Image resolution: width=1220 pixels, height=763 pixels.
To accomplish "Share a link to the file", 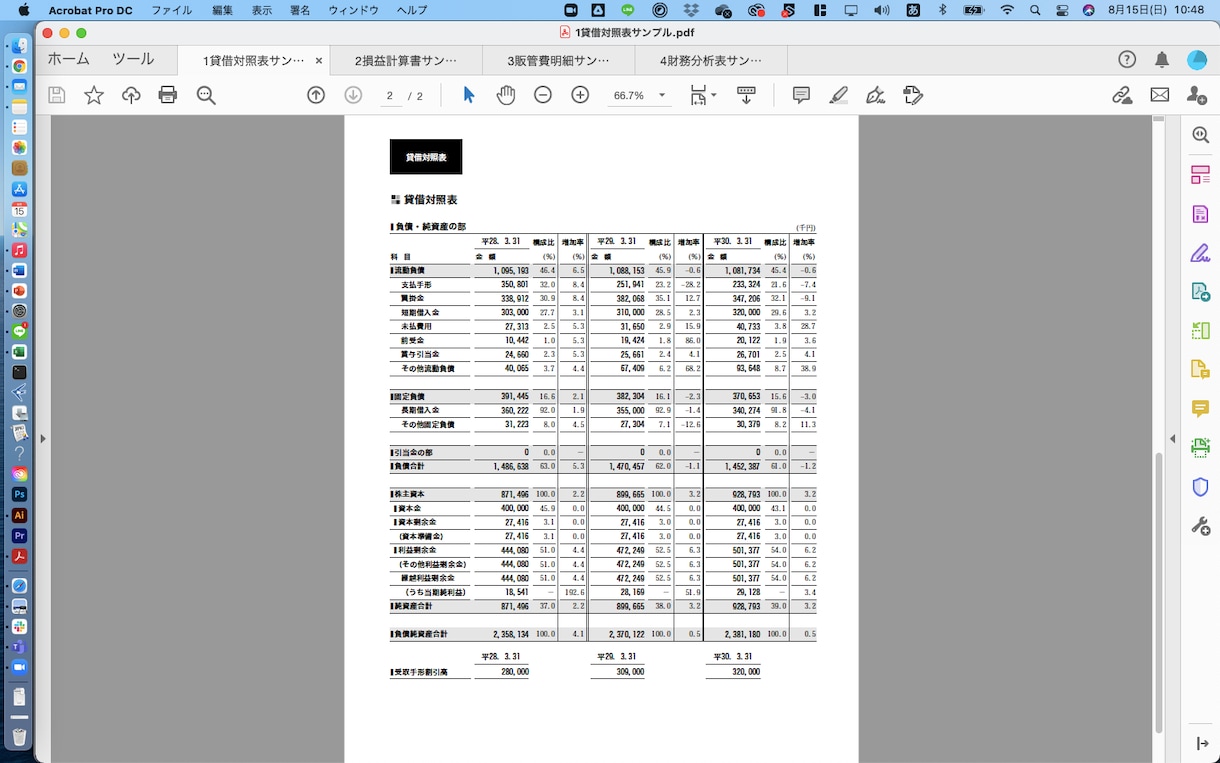I will [1122, 95].
